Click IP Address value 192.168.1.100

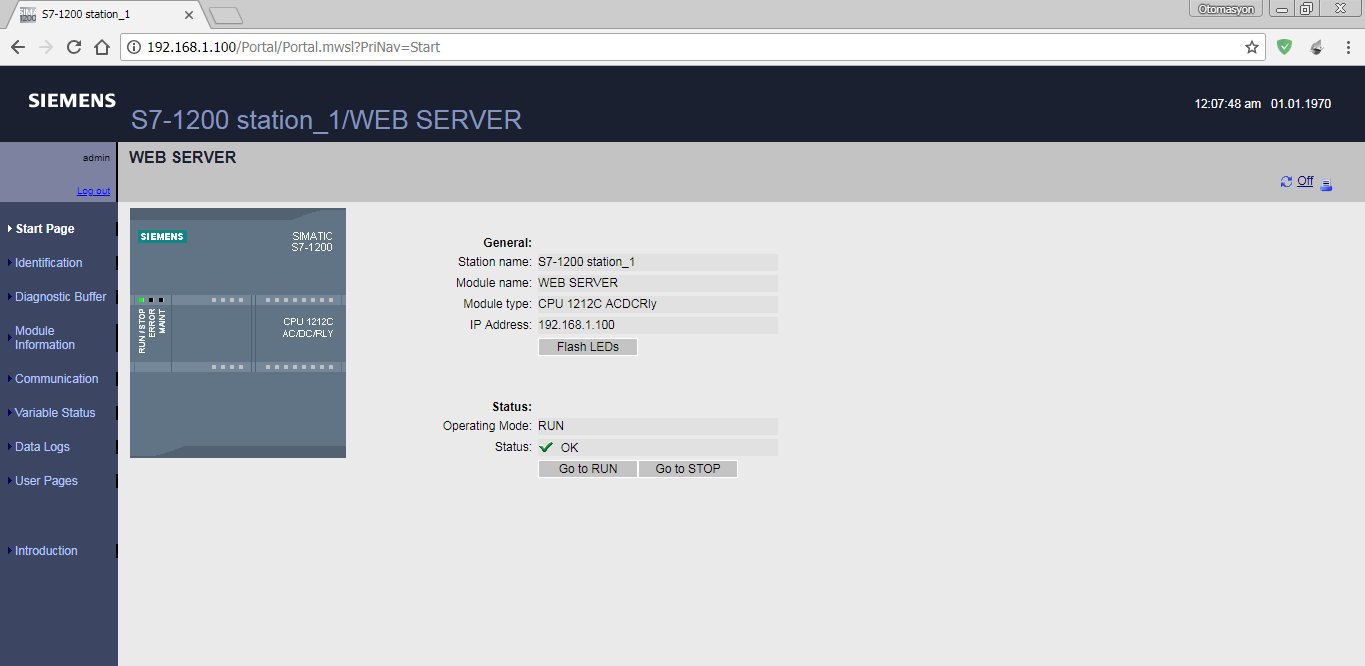tap(657, 325)
